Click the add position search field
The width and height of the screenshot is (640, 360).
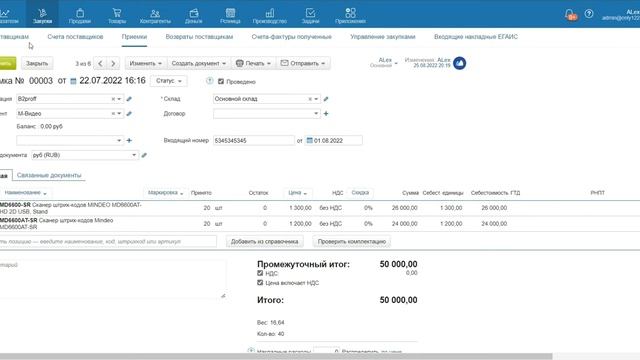point(108,242)
